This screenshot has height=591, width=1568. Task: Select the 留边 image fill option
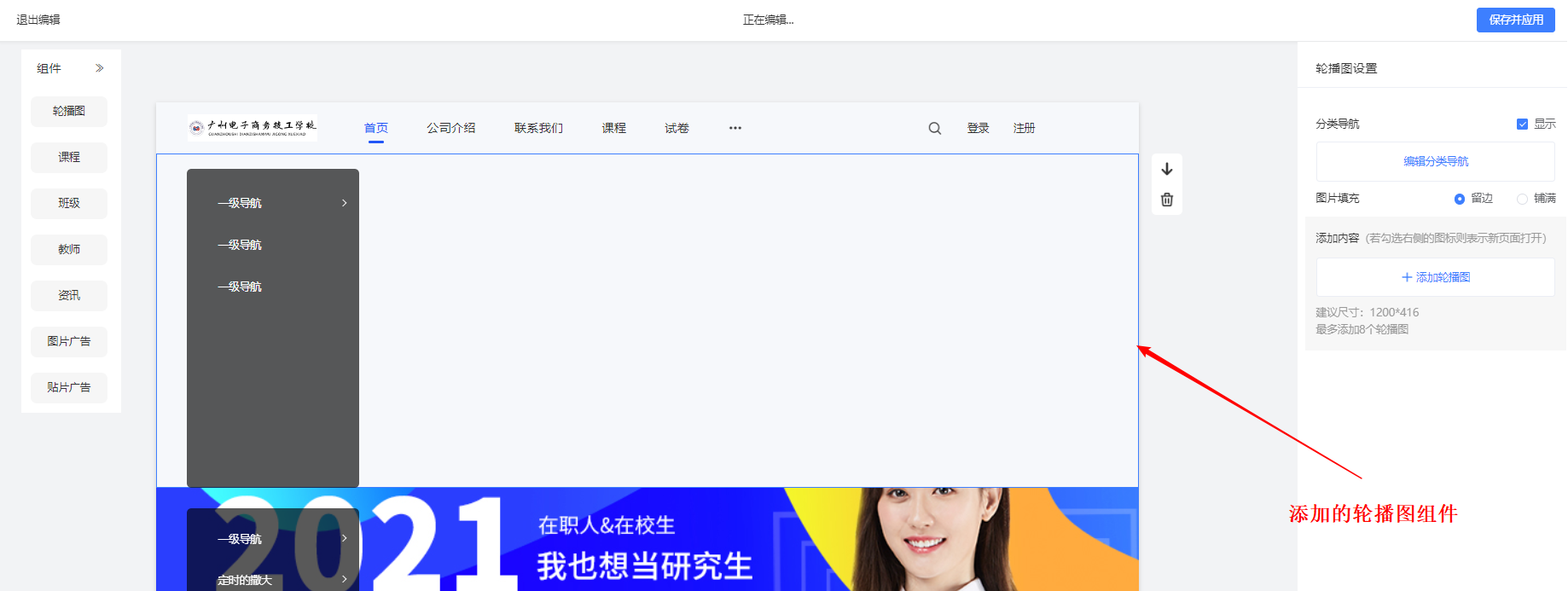(x=1459, y=199)
